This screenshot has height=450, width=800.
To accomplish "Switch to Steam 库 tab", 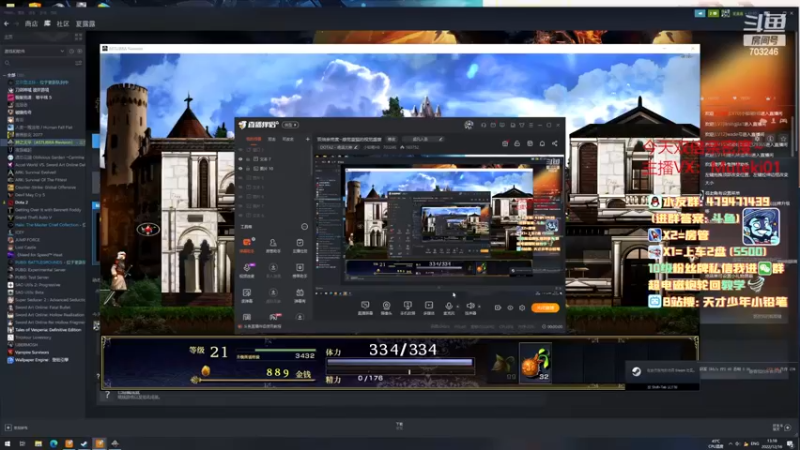I will (47, 23).
